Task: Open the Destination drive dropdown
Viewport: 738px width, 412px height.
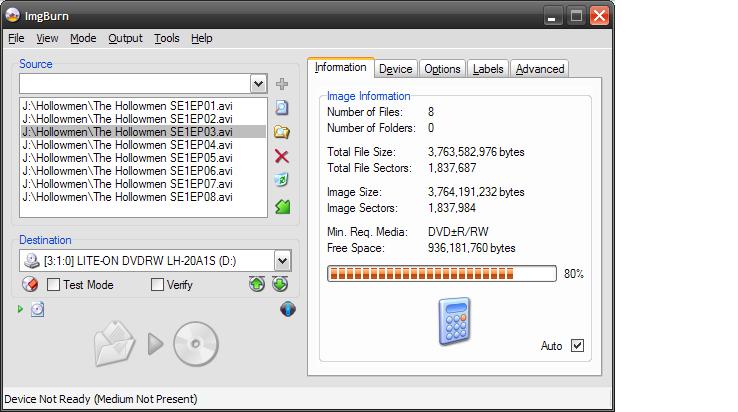Action: [282, 260]
